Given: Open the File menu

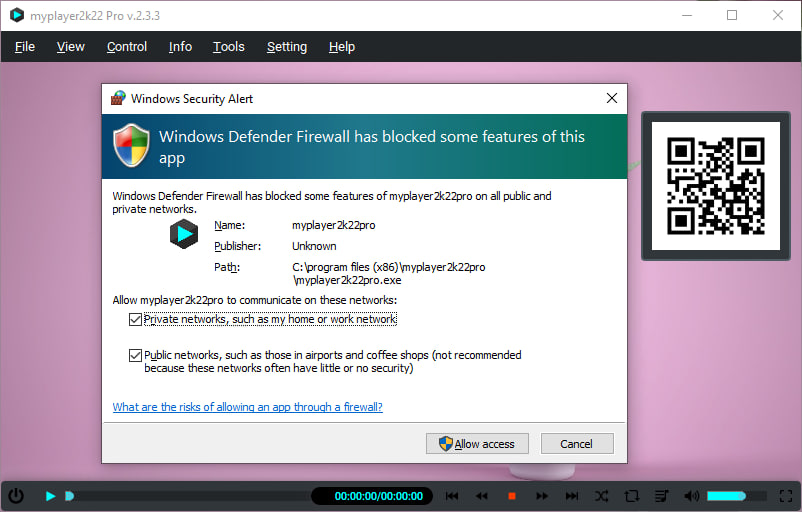Looking at the screenshot, I should click(25, 47).
